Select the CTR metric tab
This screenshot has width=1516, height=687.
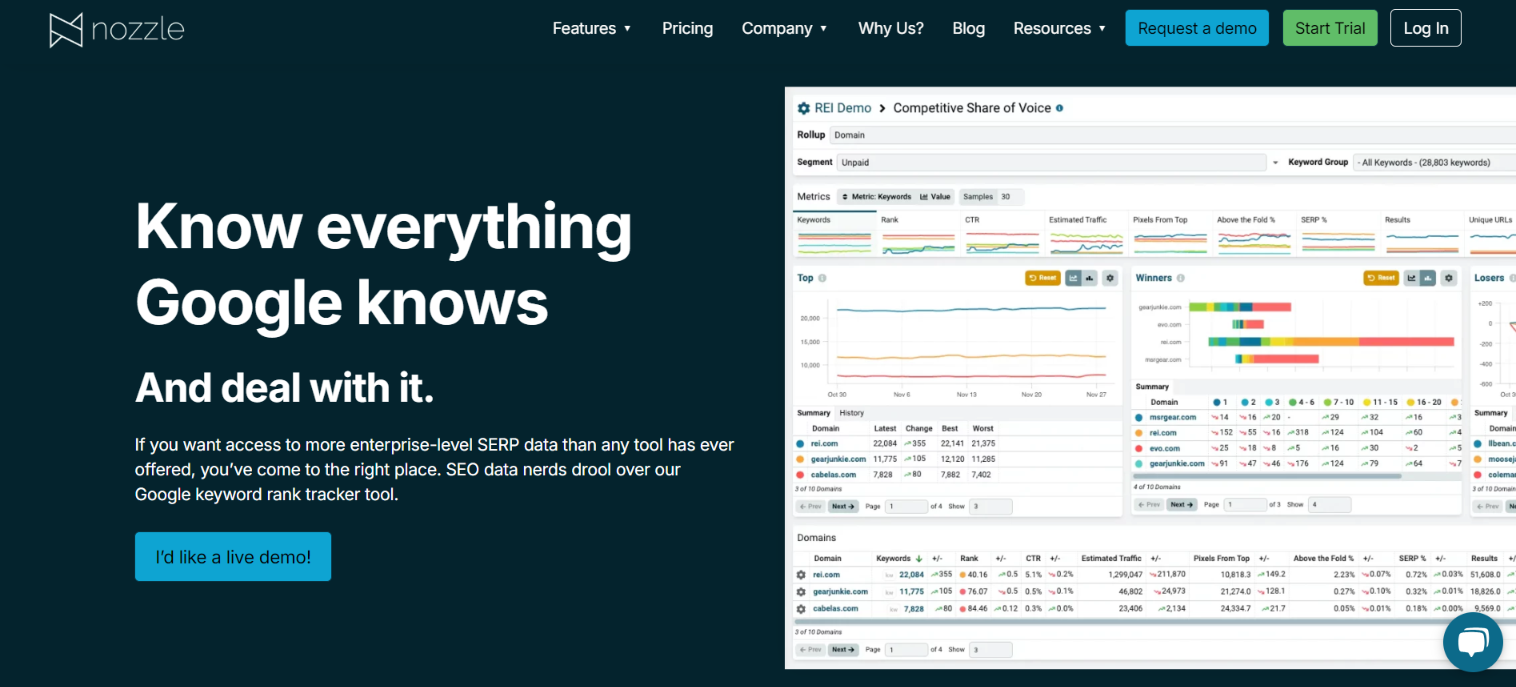tap(1002, 232)
